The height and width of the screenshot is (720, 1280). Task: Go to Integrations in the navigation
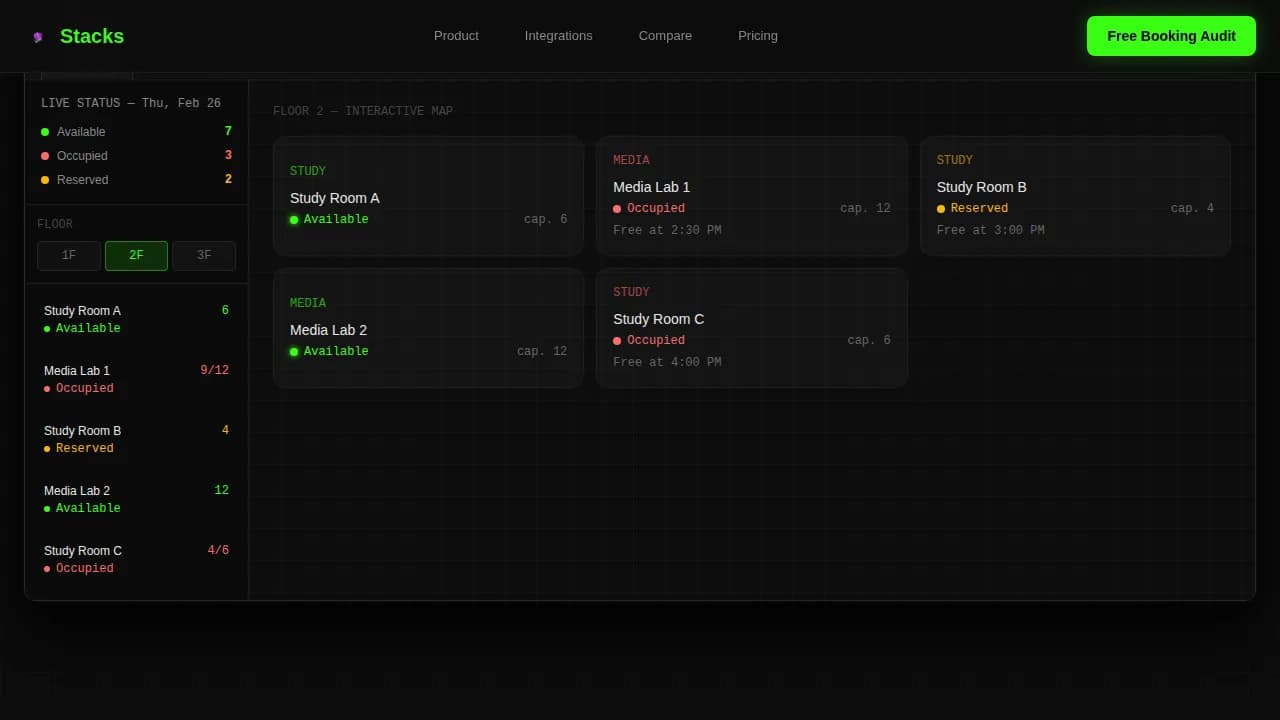pos(558,36)
